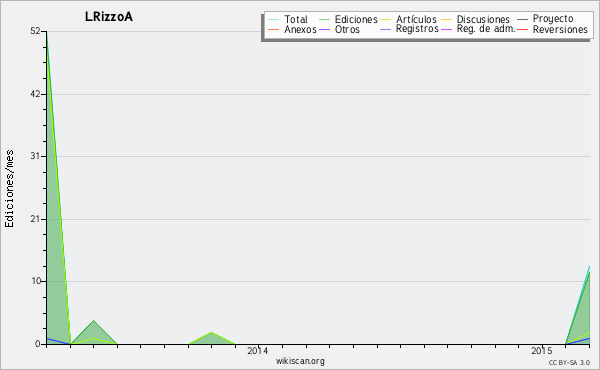
Task: Click the CC BY-SA 3.0 license text
Action: click(x=569, y=362)
